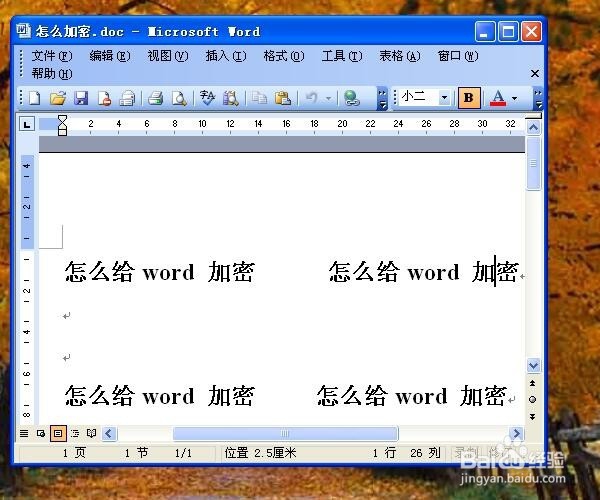Click the split box above the vertical scrollbar
The image size is (600, 500).
[534, 116]
